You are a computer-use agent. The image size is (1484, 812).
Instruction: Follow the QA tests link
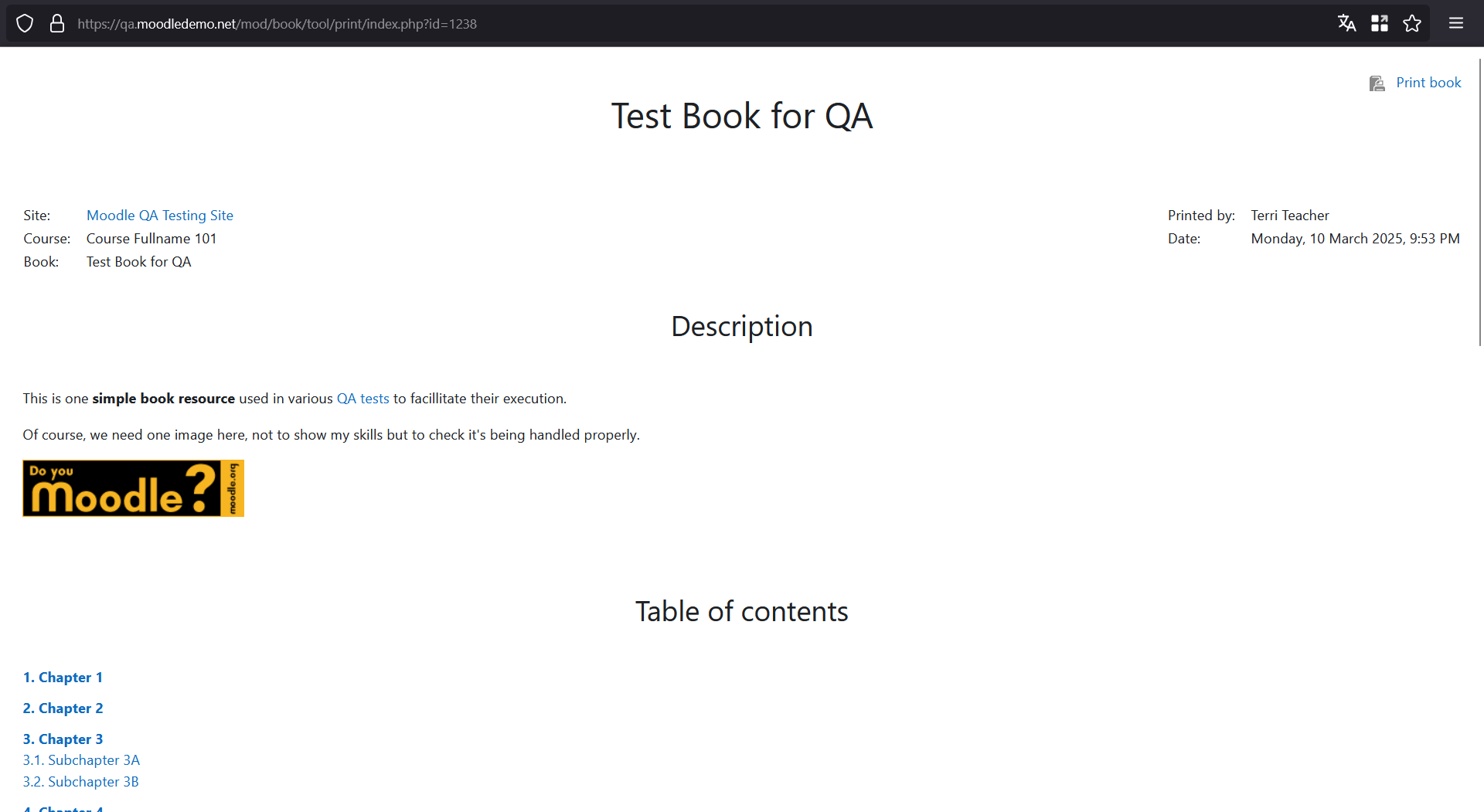click(x=363, y=399)
